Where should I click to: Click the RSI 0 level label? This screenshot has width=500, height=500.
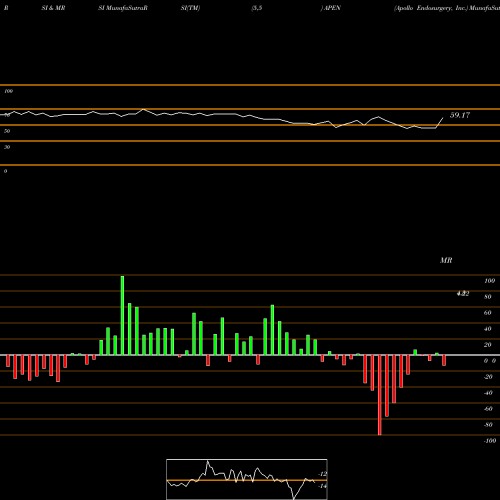pyautogui.click(x=5, y=171)
